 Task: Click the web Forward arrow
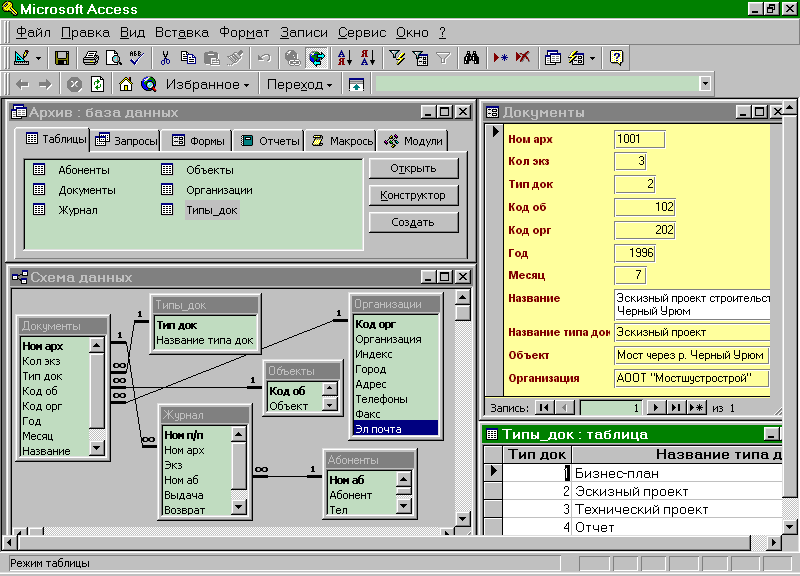pyautogui.click(x=45, y=84)
